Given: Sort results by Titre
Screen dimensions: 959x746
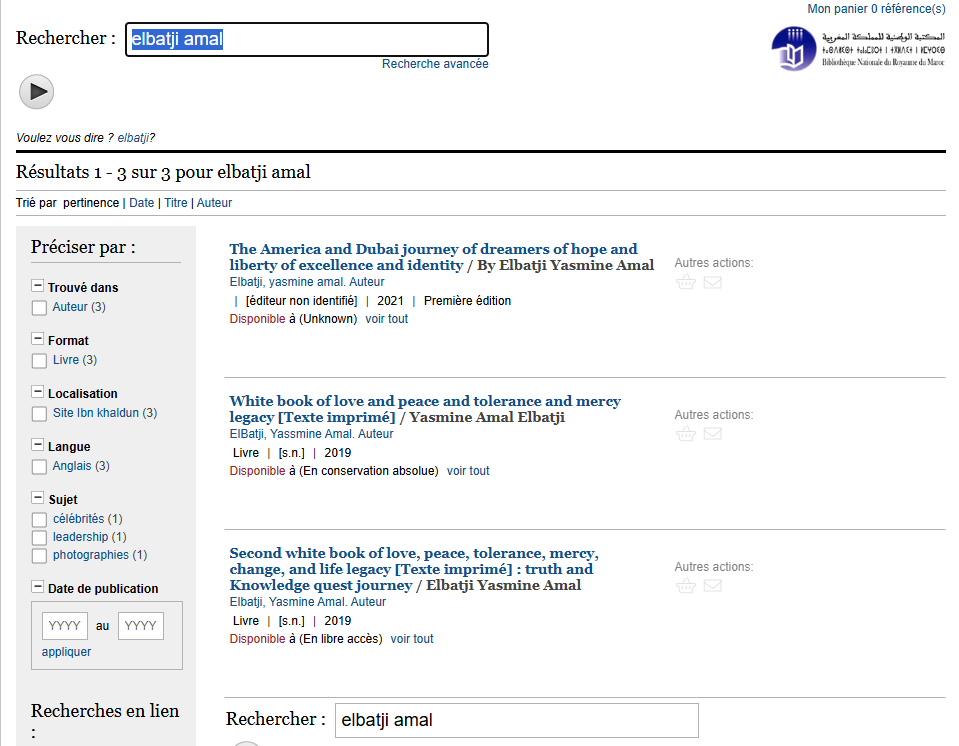Looking at the screenshot, I should point(176,203).
